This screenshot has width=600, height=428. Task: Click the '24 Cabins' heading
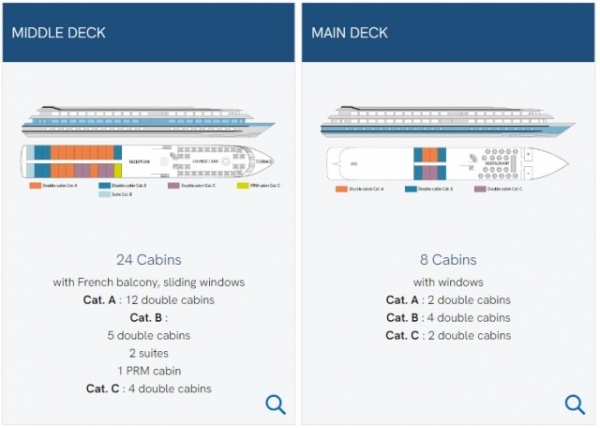pyautogui.click(x=148, y=260)
